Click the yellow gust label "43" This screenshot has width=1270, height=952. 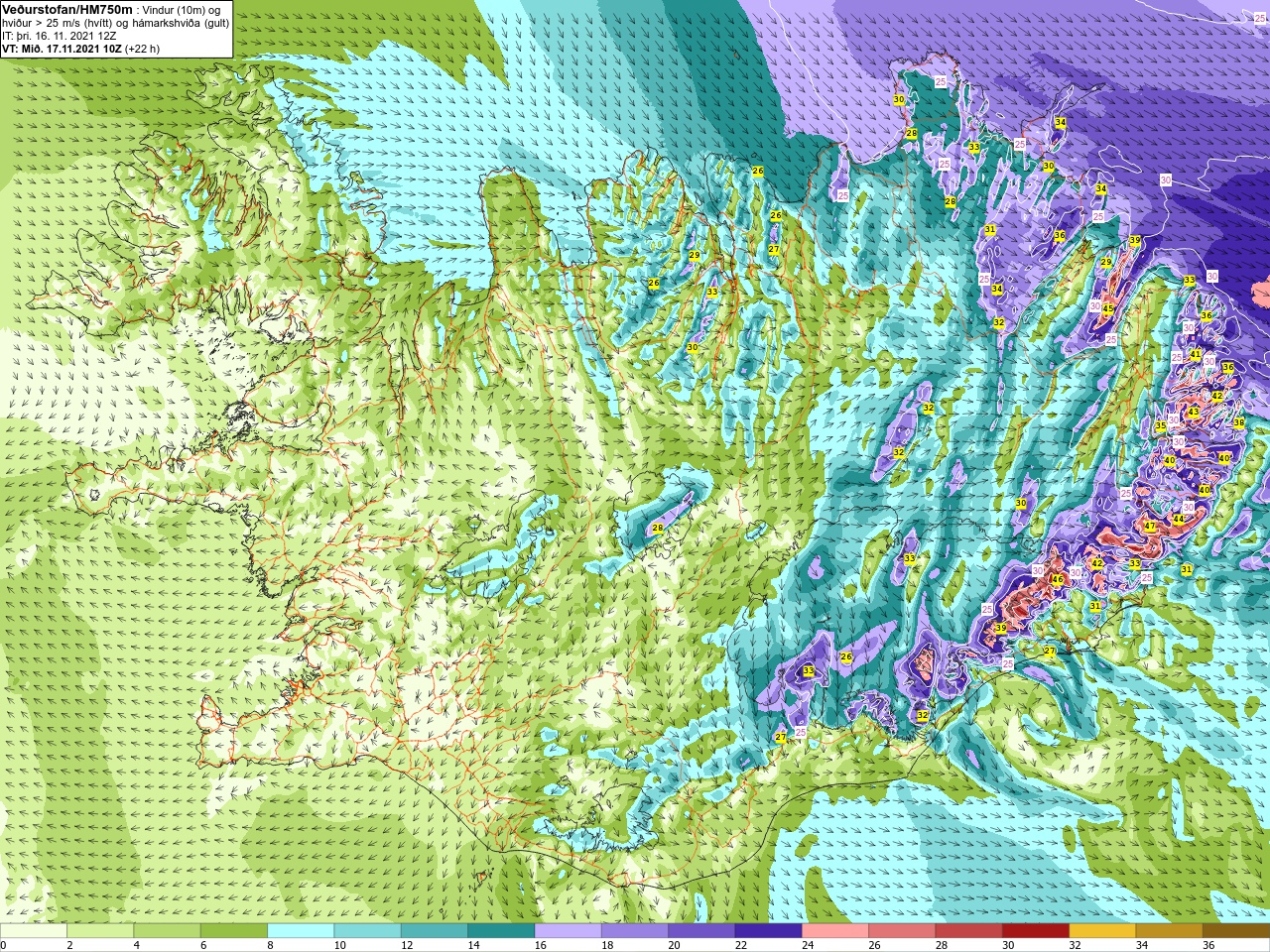(x=1193, y=413)
